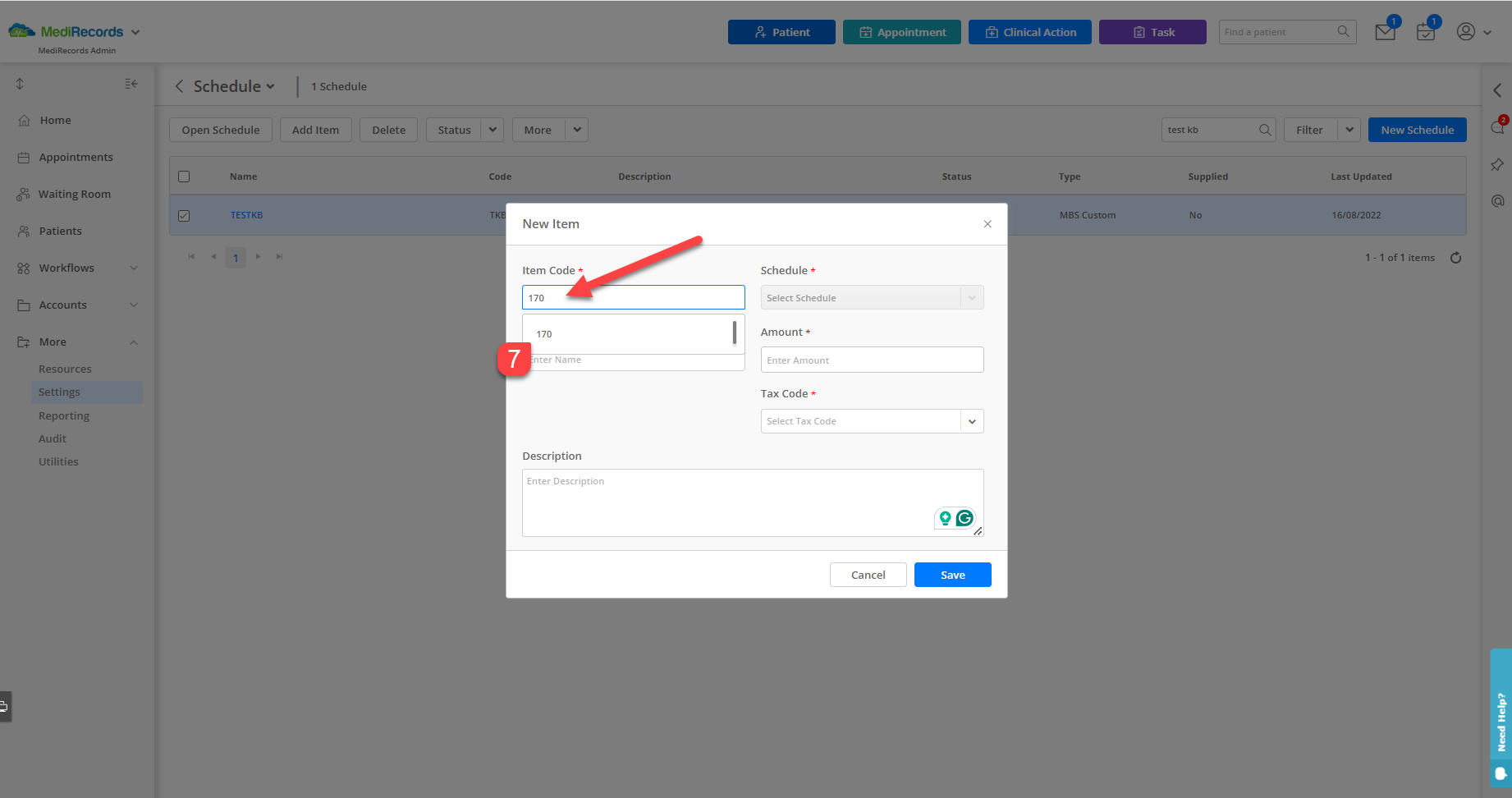Click the pin icon in right sidebar
This screenshot has height=798, width=1512.
click(x=1497, y=164)
